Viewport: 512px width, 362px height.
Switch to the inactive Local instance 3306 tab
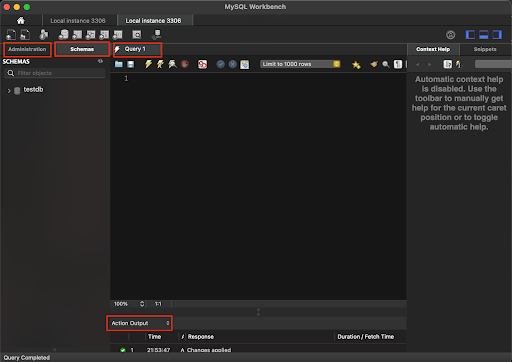78,21
